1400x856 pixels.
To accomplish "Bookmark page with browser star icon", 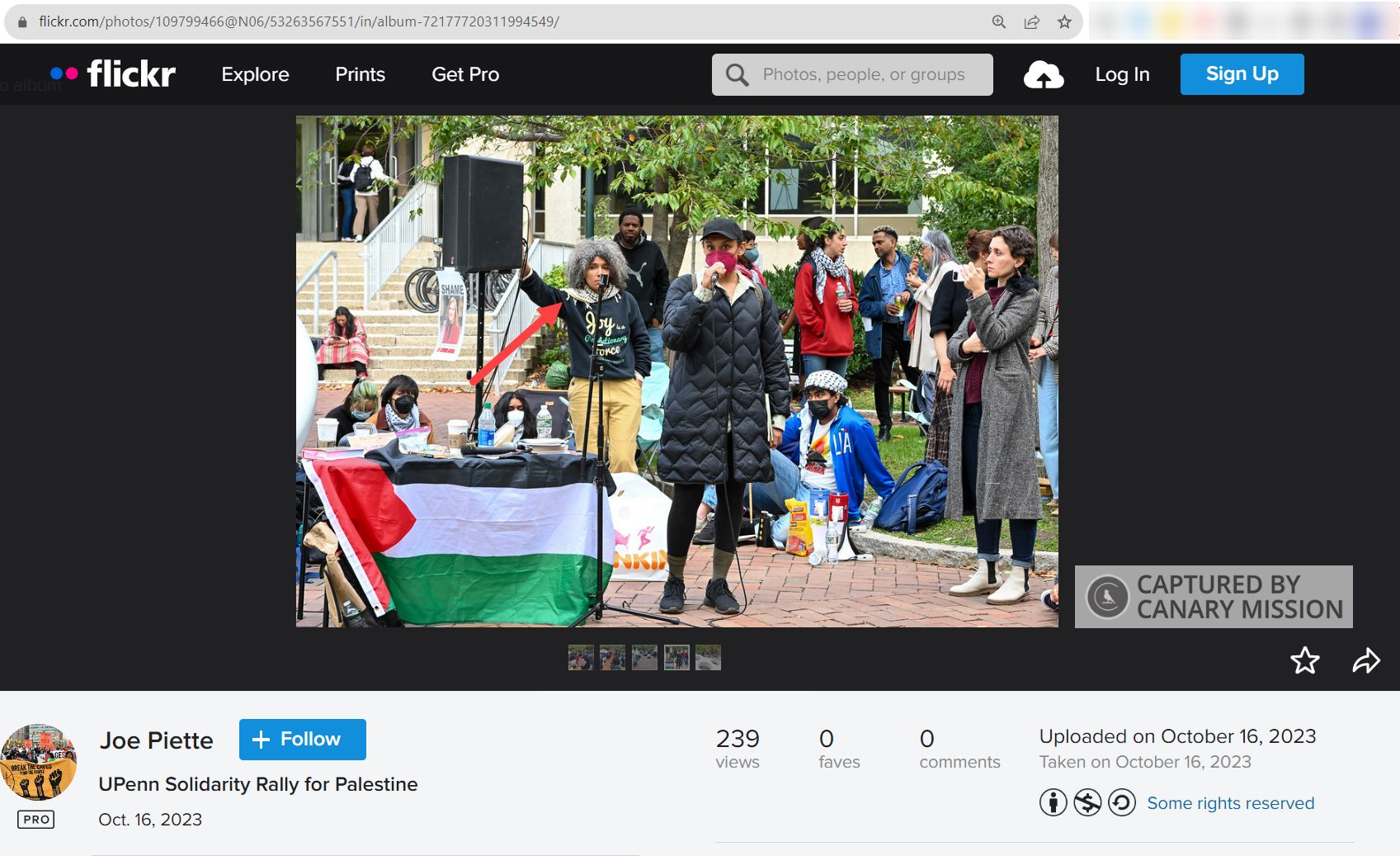I will click(x=1064, y=22).
